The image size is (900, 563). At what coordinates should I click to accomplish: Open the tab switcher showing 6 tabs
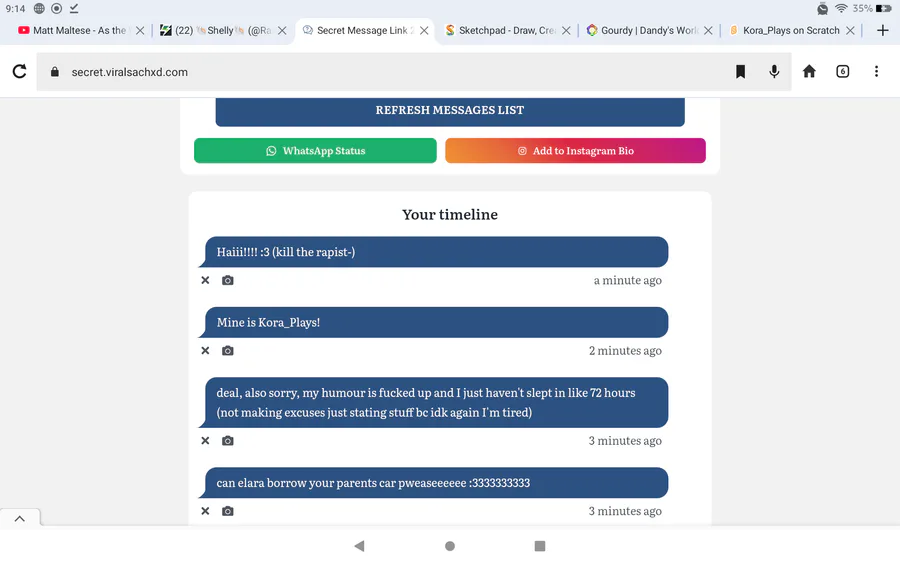point(843,72)
